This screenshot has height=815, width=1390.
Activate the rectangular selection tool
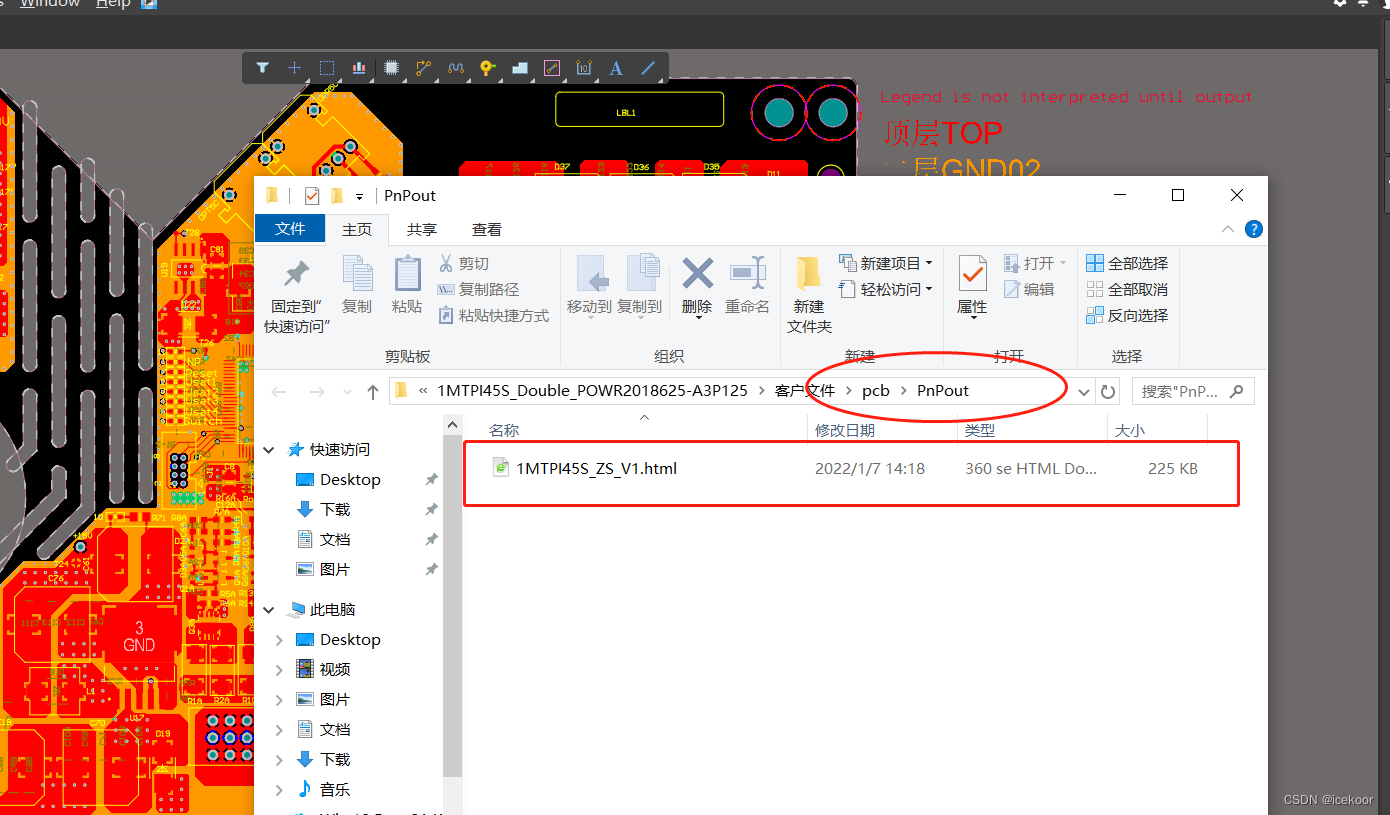[x=326, y=68]
